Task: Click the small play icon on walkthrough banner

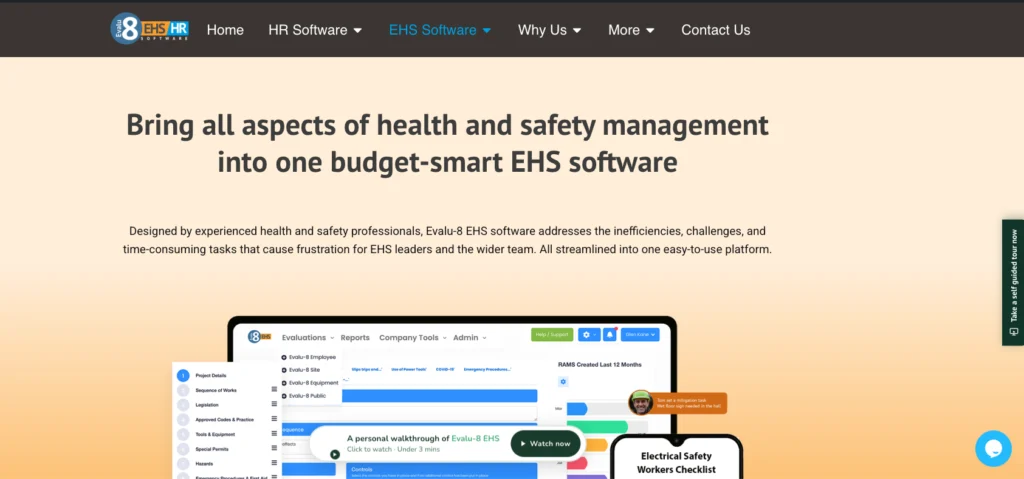Action: click(x=335, y=454)
